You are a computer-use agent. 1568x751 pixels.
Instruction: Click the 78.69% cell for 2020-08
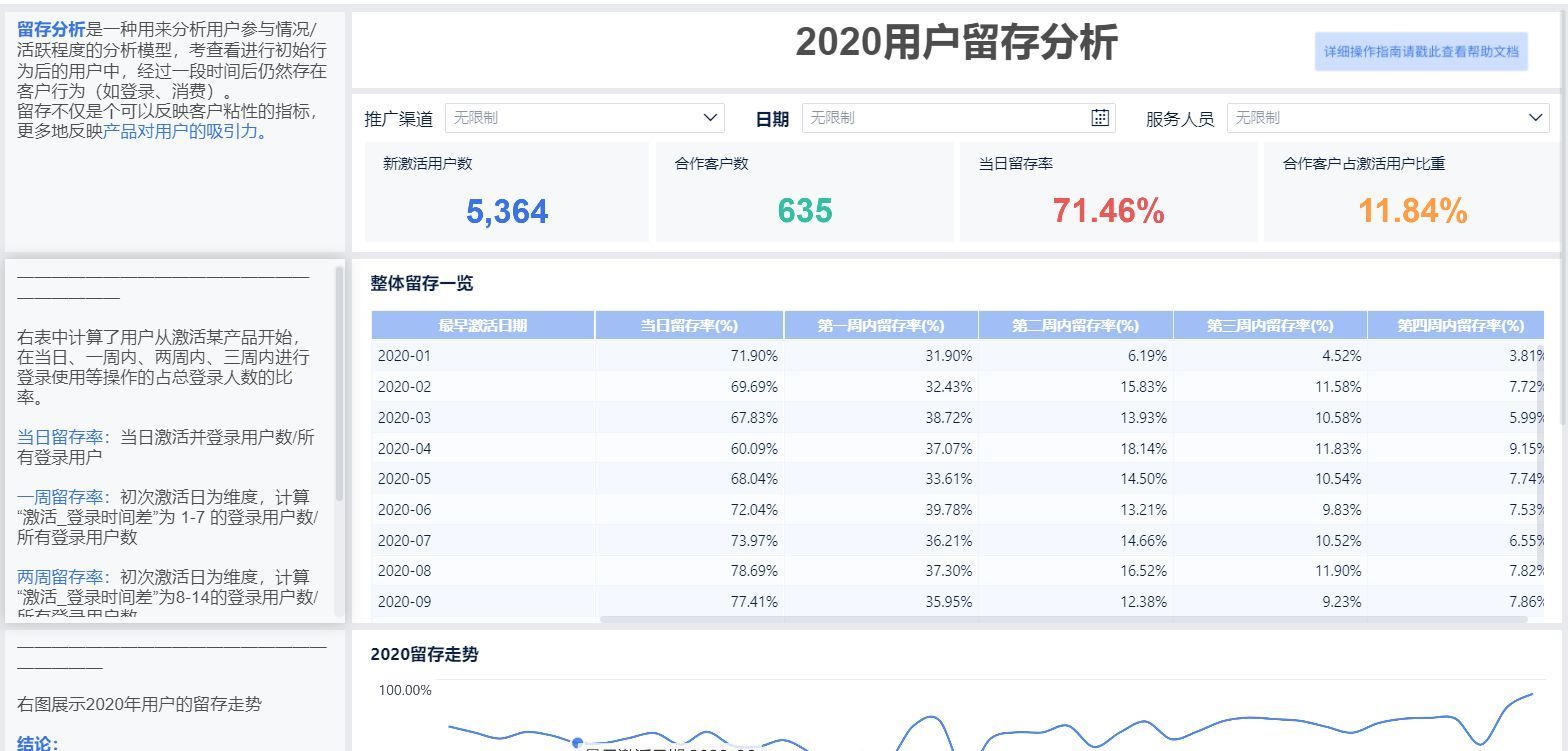click(689, 570)
